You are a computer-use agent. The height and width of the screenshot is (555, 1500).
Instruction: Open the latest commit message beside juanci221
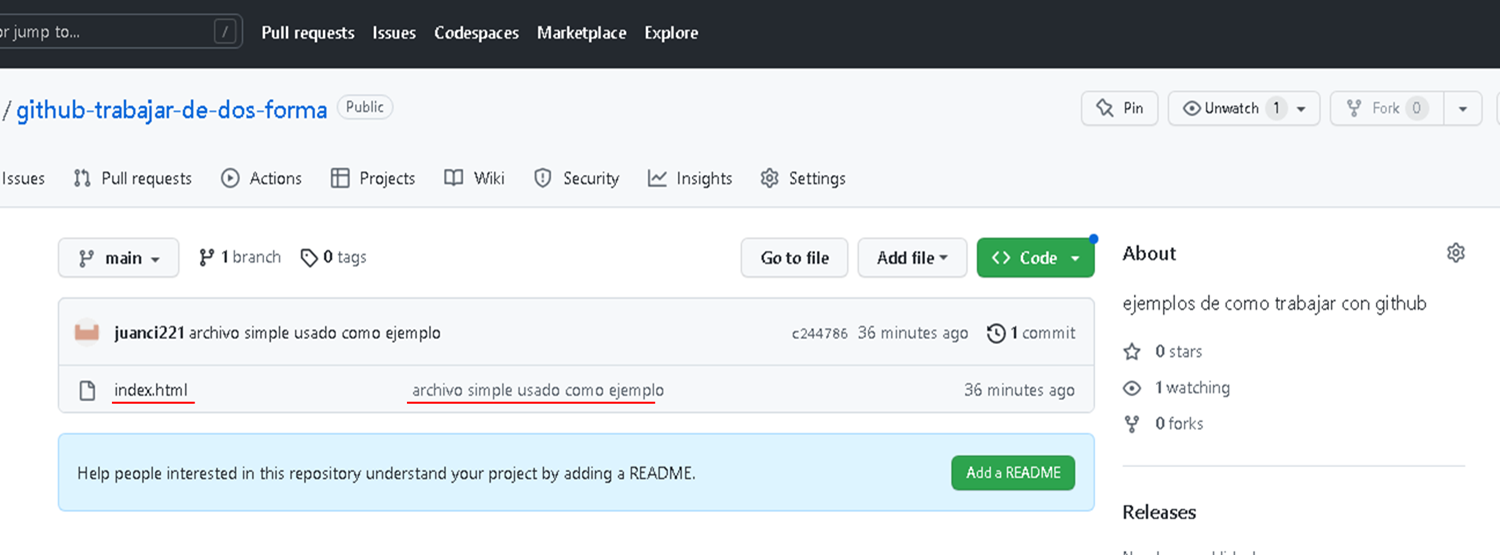314,333
